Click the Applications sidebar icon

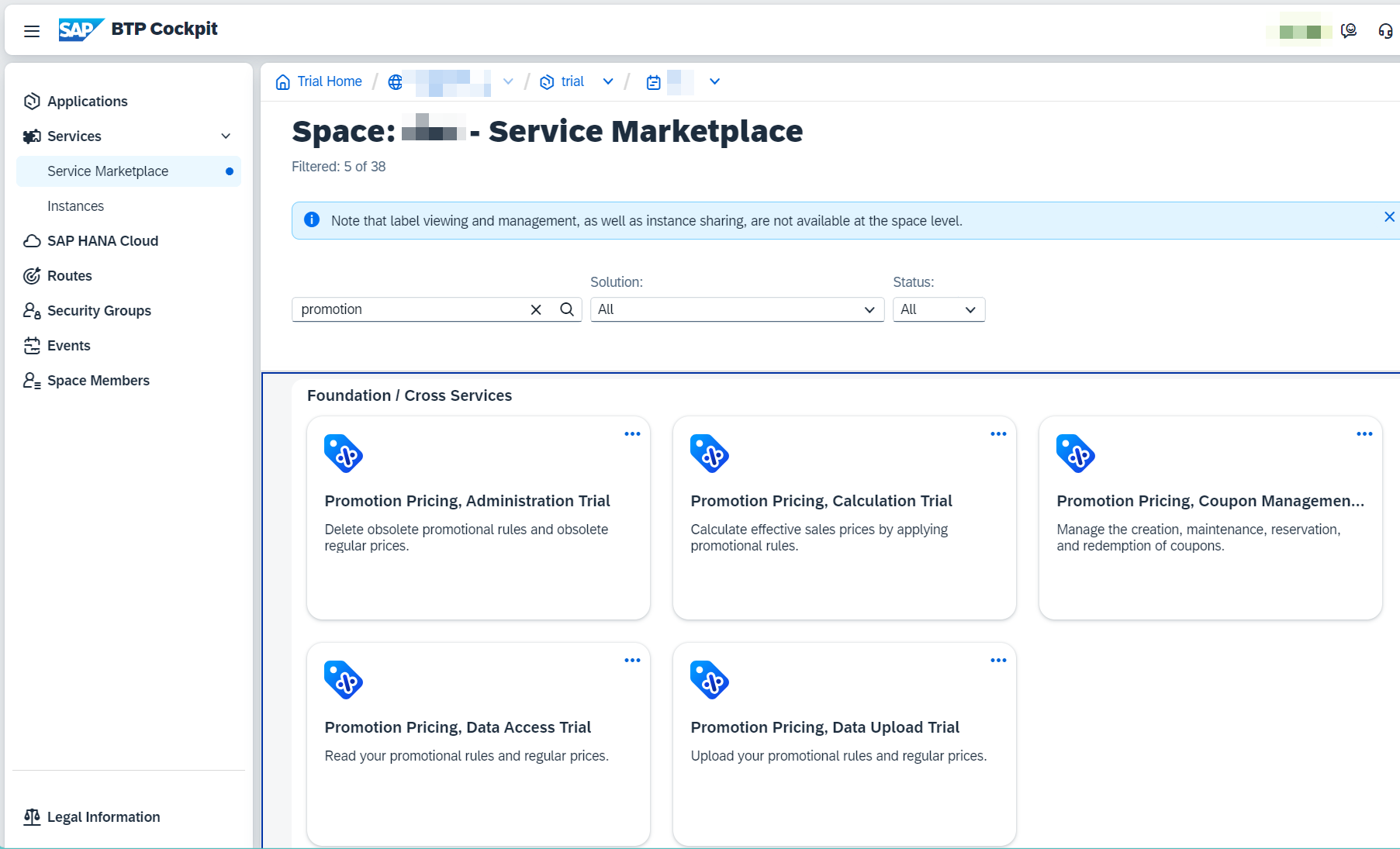(32, 102)
